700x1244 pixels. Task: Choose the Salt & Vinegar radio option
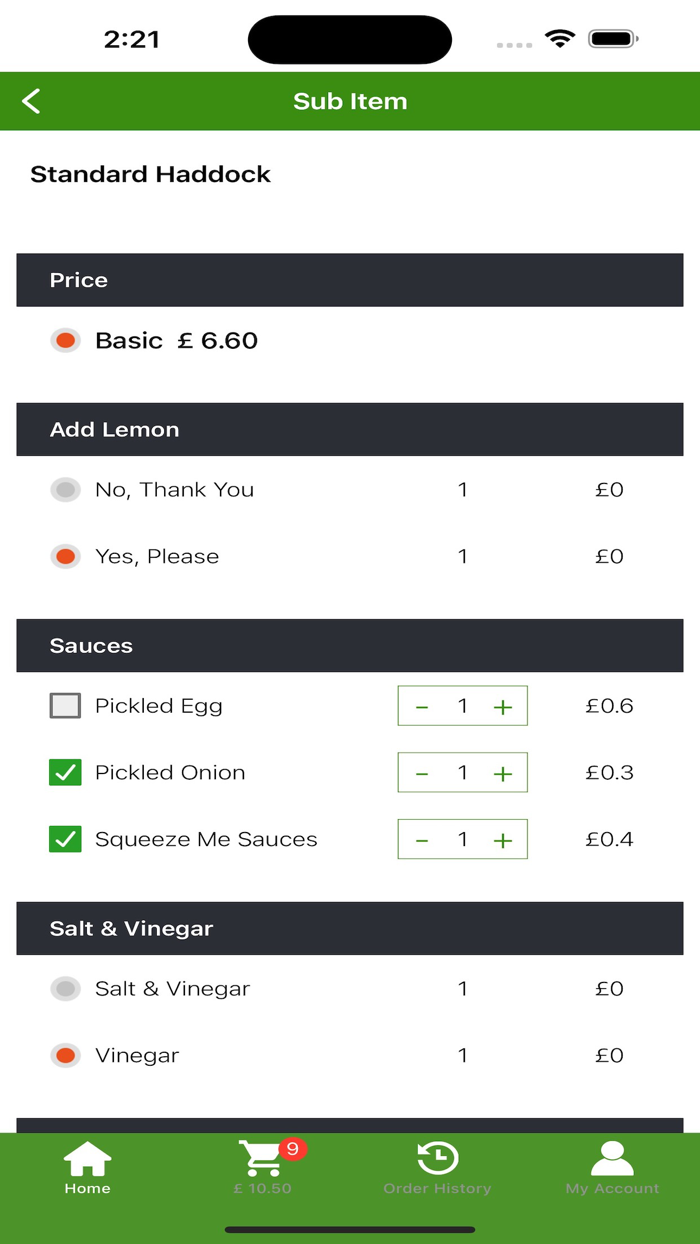pyautogui.click(x=66, y=989)
